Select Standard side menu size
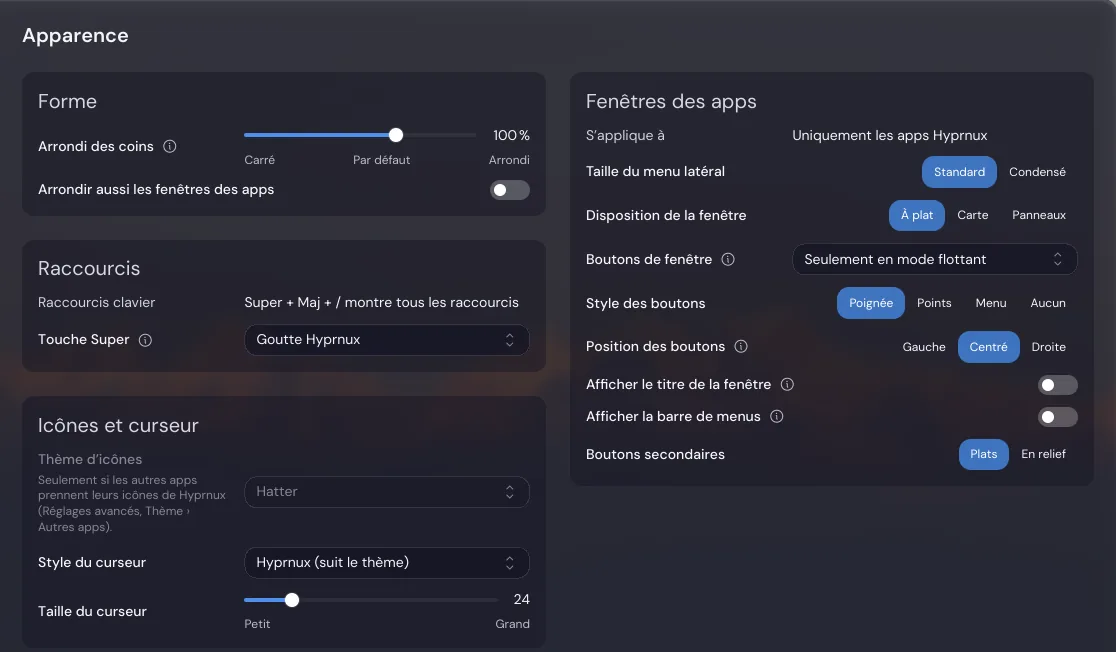The width and height of the screenshot is (1116, 652). [959, 172]
